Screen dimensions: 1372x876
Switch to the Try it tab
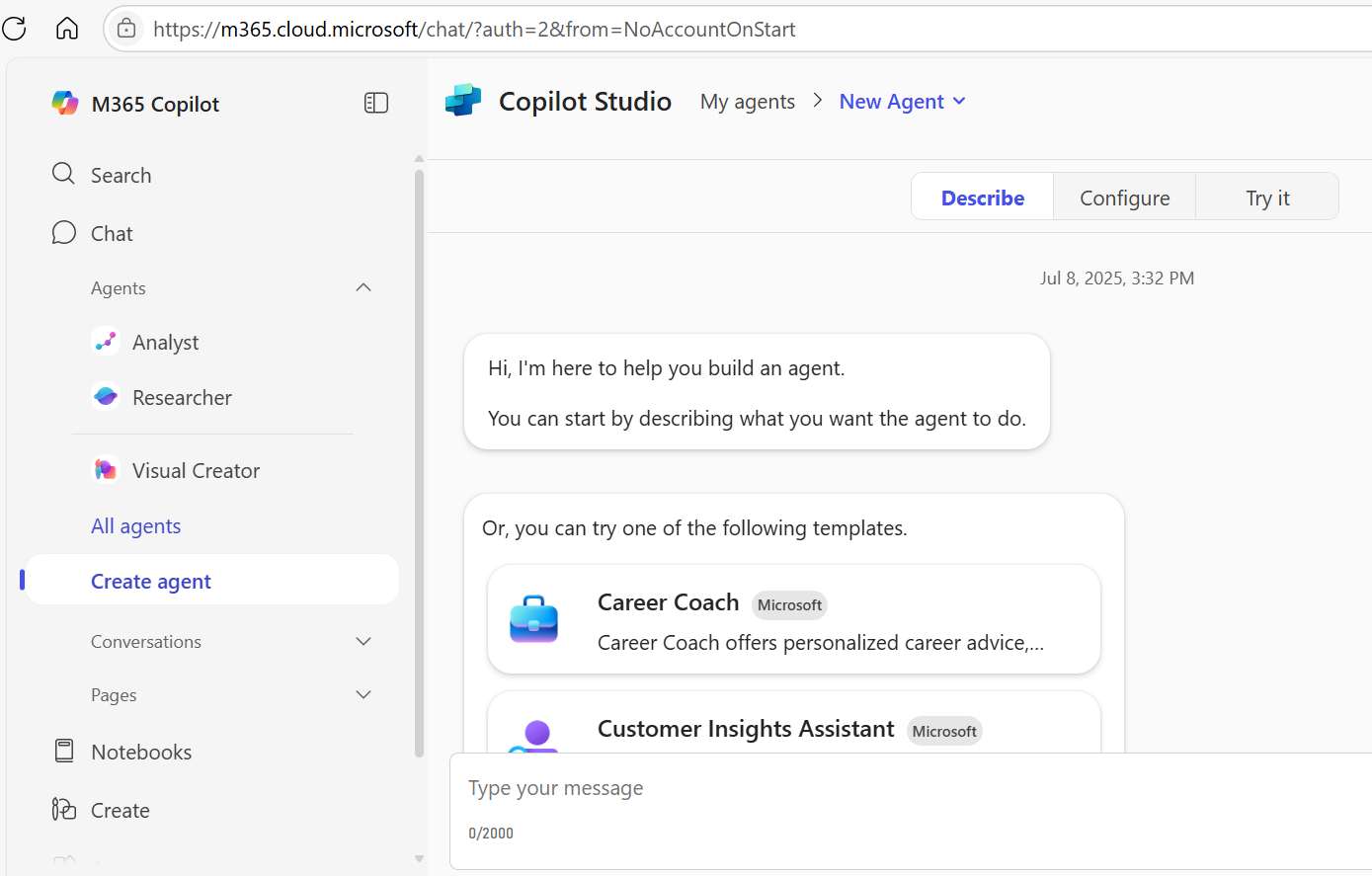tap(1267, 198)
